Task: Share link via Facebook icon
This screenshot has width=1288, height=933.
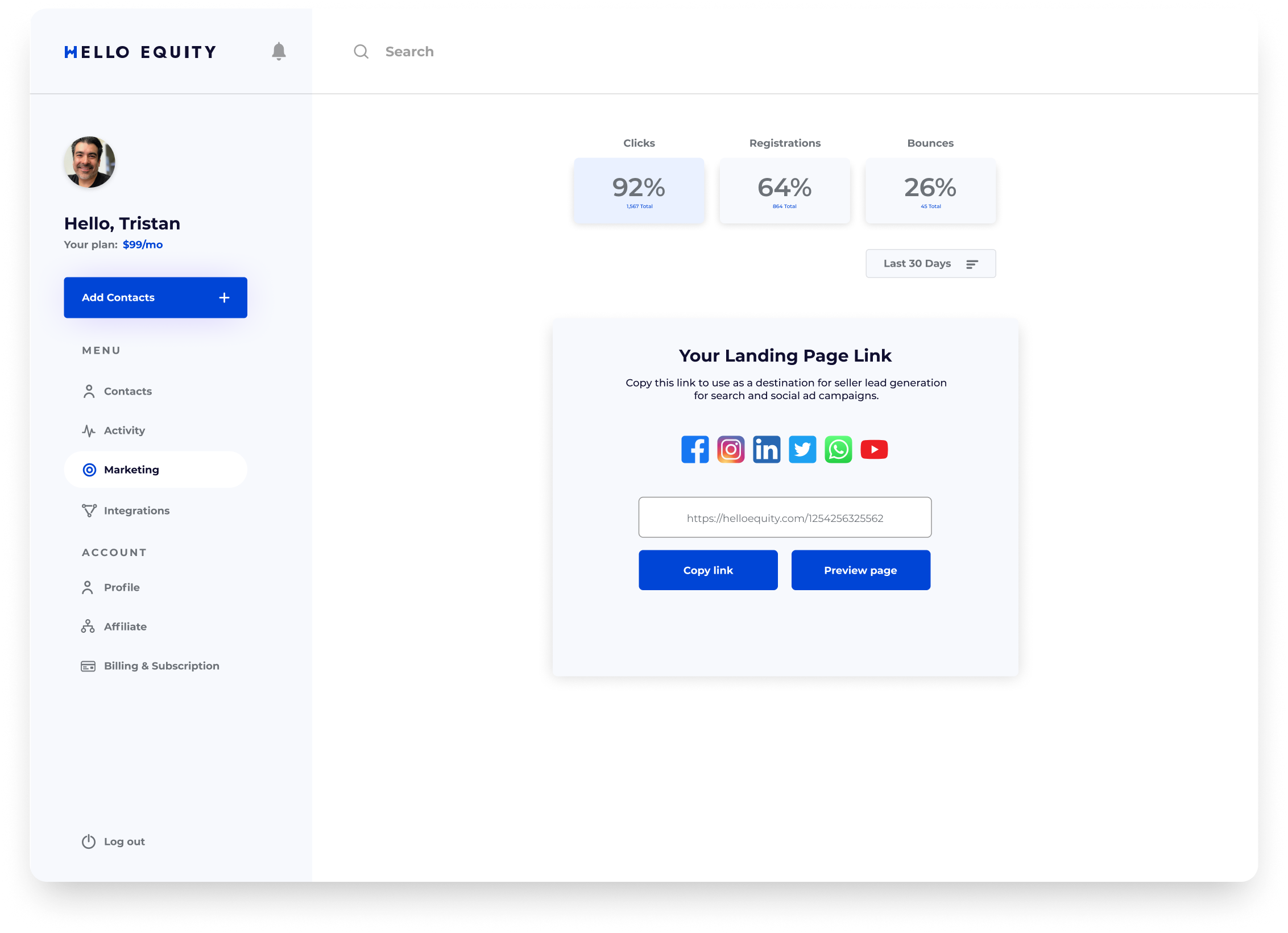Action: (695, 450)
